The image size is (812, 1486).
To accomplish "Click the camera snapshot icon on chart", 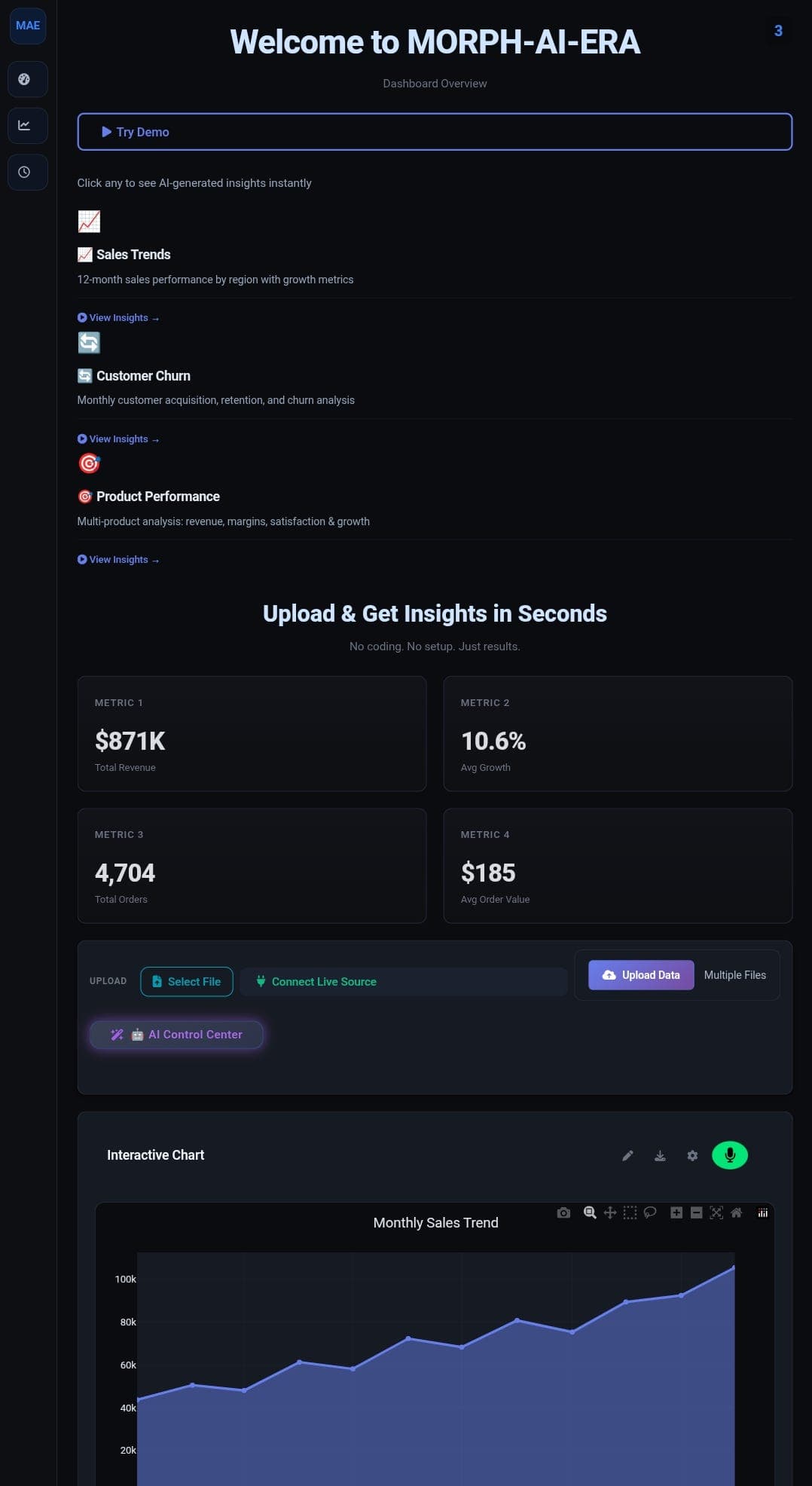I will pos(563,1212).
